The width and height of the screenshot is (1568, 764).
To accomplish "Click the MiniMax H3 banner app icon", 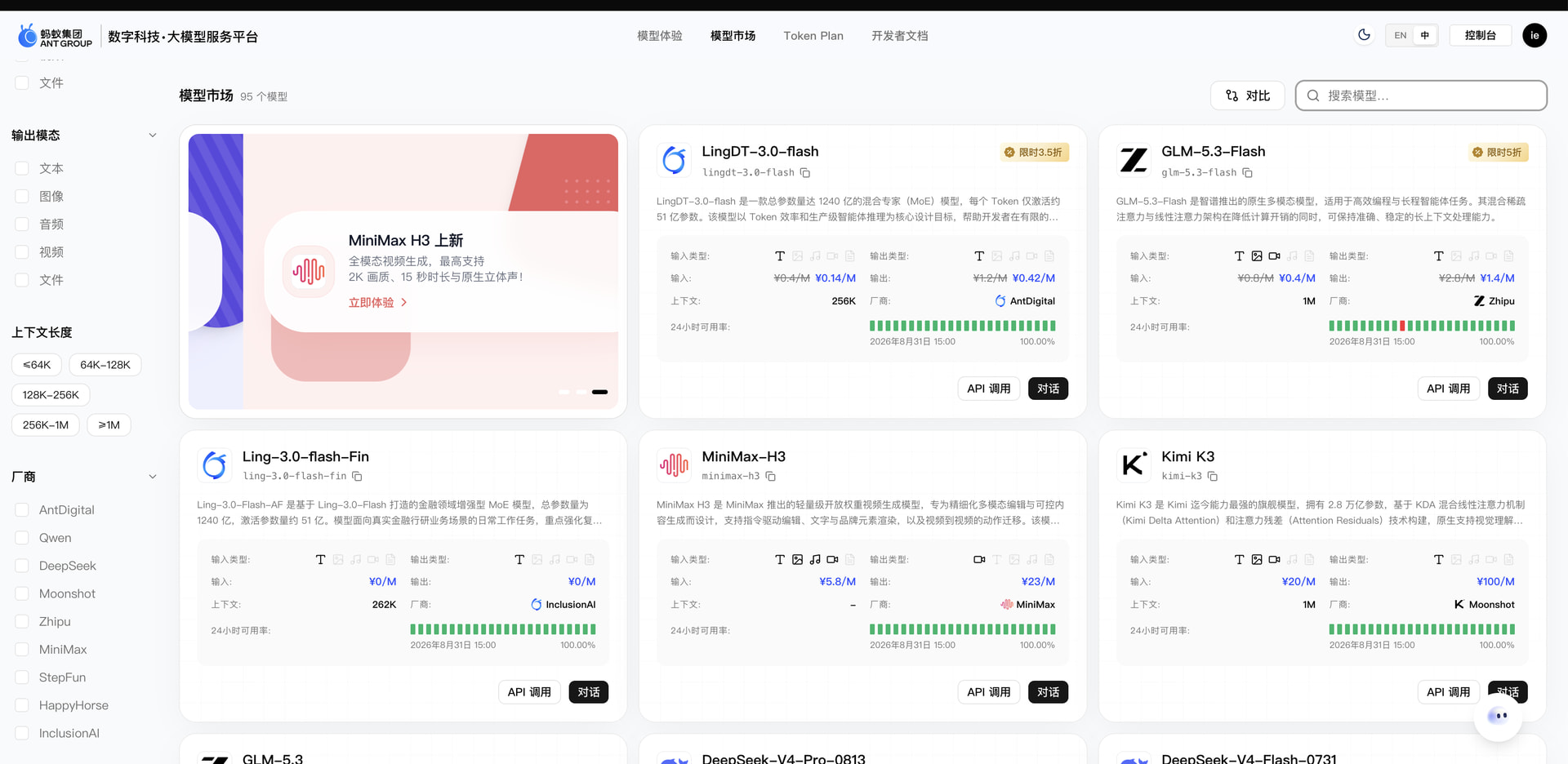I will [309, 272].
